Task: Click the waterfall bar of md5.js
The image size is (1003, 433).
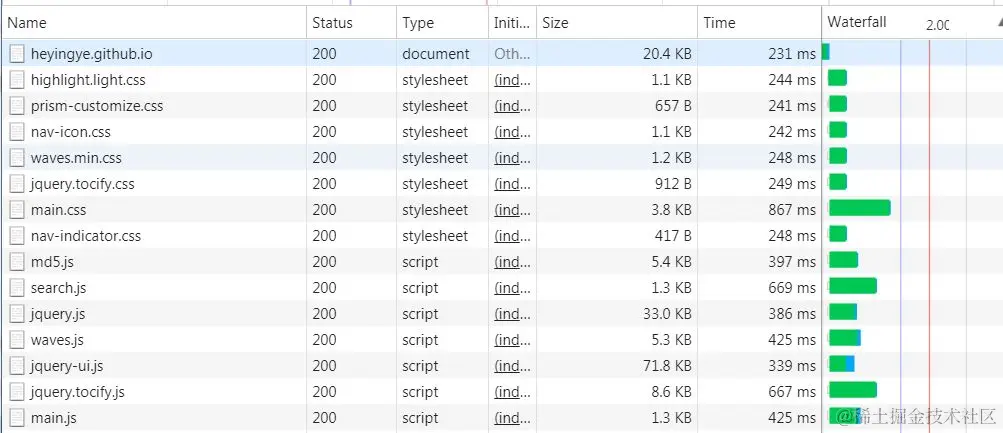Action: 842,260
